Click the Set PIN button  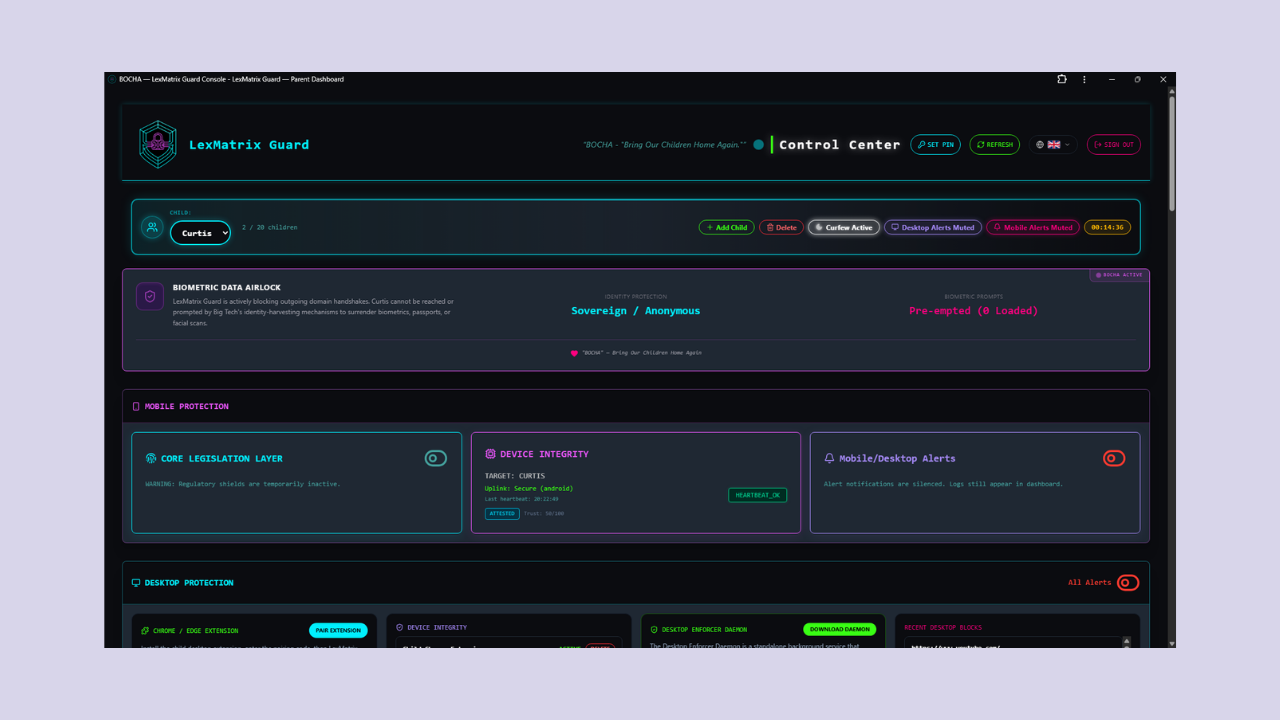pos(935,145)
